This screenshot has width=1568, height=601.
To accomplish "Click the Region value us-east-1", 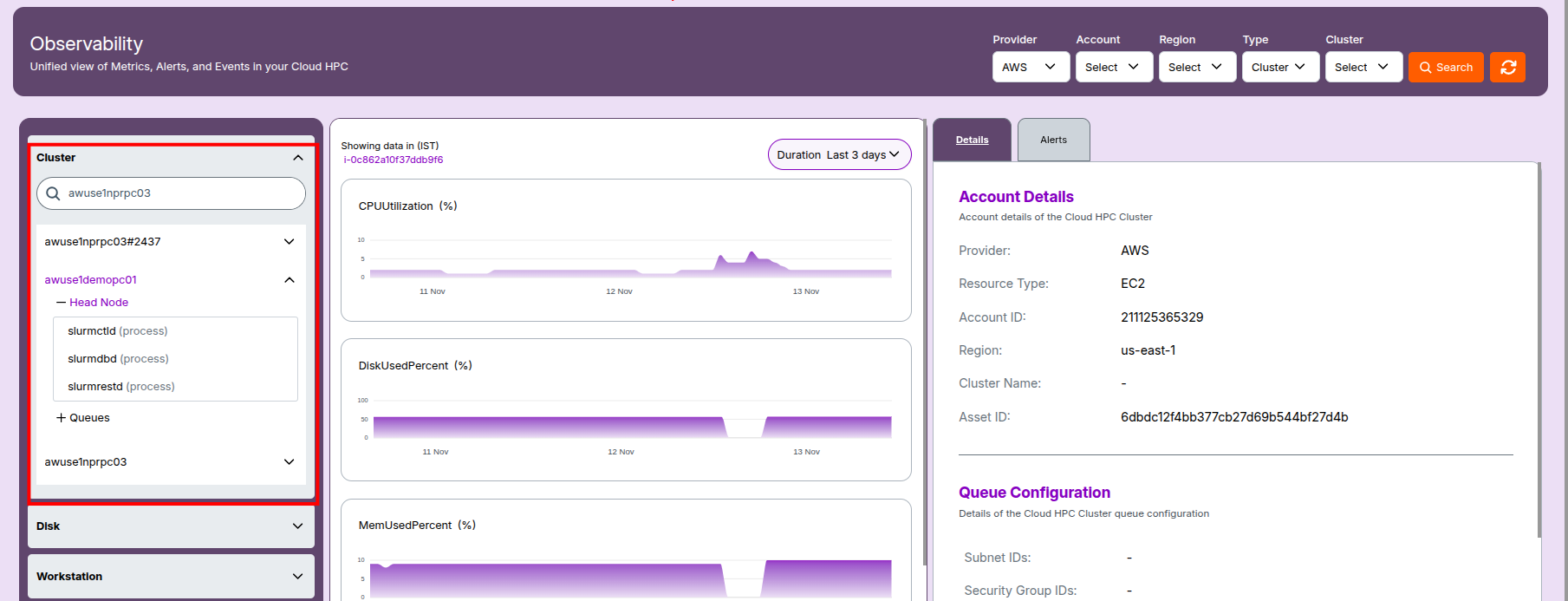I will point(1148,350).
